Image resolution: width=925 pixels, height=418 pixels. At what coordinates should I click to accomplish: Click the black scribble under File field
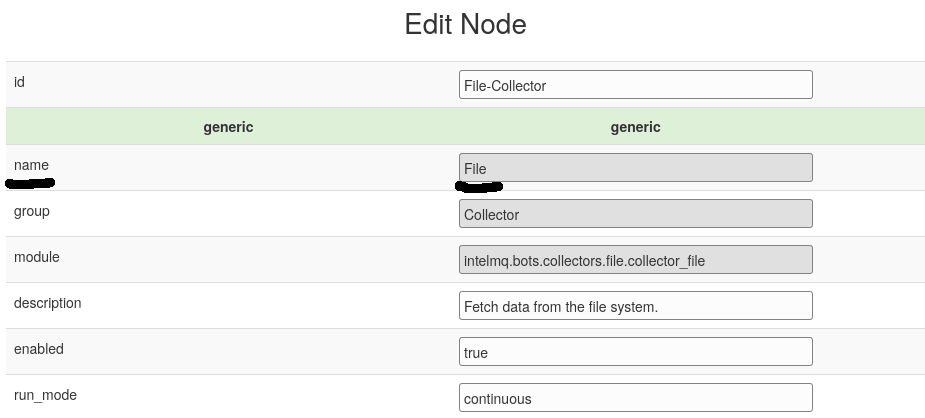click(478, 185)
